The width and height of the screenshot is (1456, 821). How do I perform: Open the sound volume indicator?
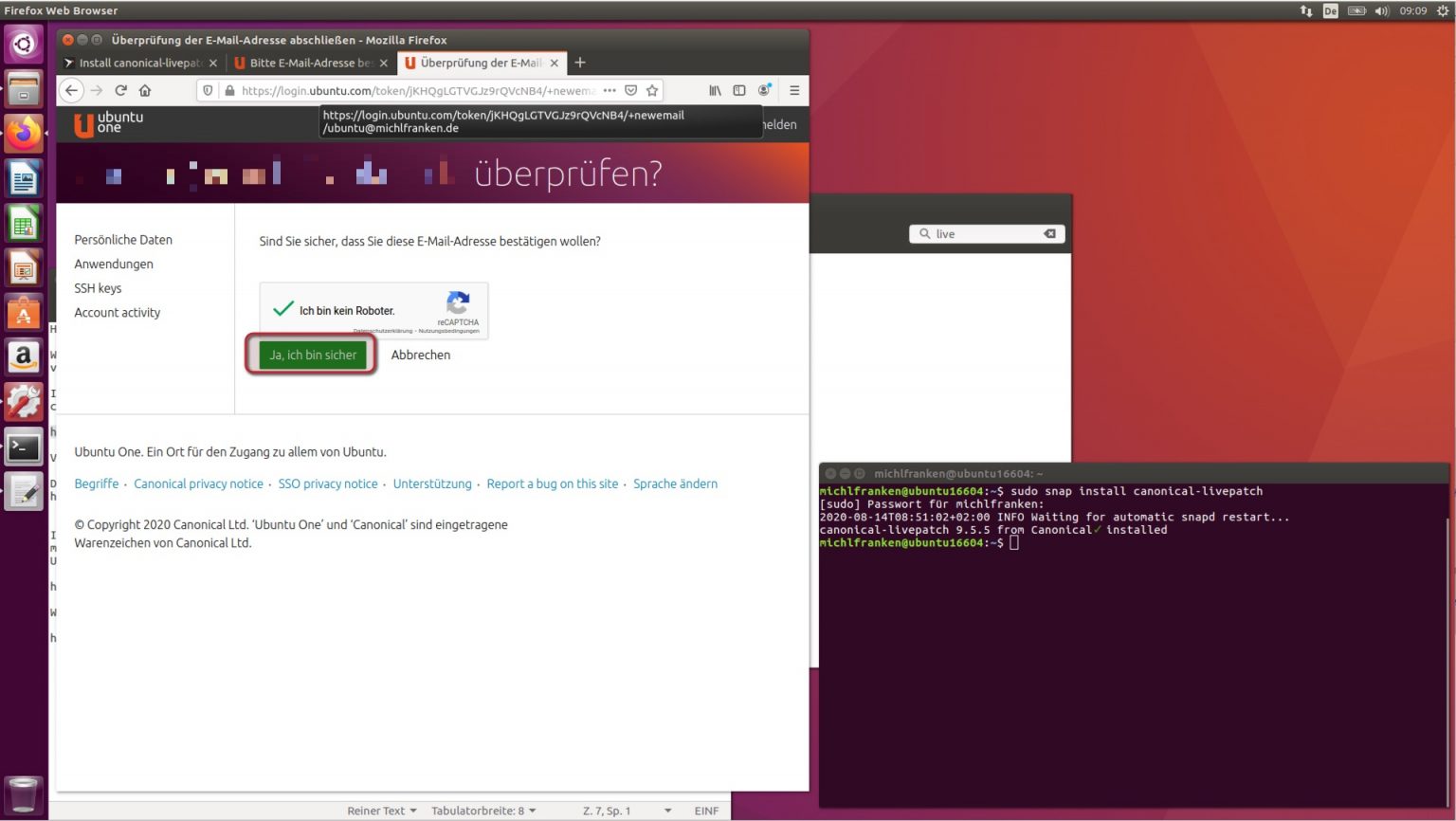[x=1381, y=10]
